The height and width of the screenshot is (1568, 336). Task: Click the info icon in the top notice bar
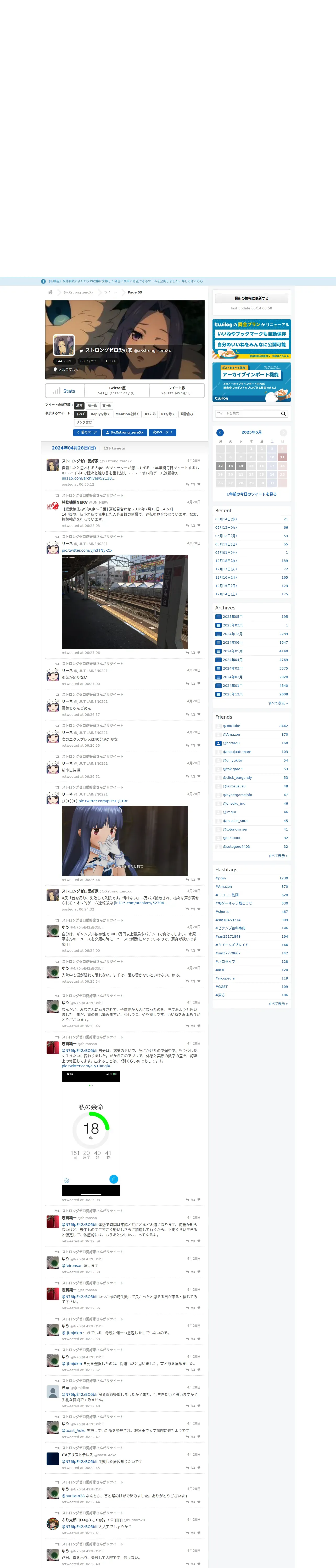click(x=43, y=281)
